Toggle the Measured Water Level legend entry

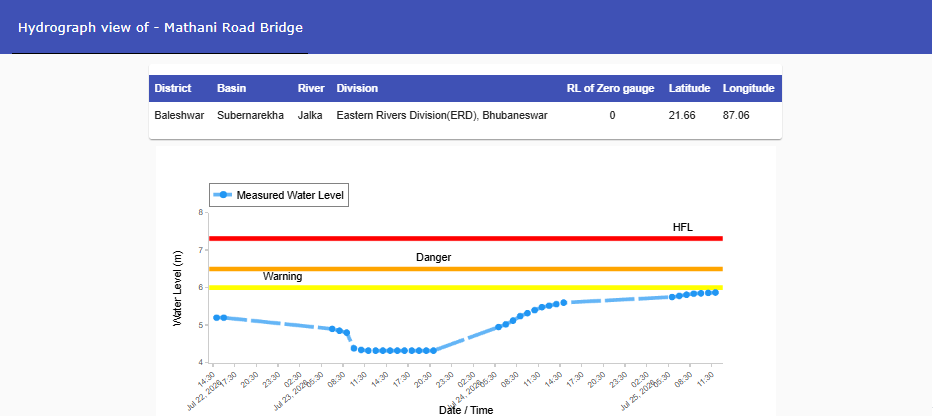(278, 195)
